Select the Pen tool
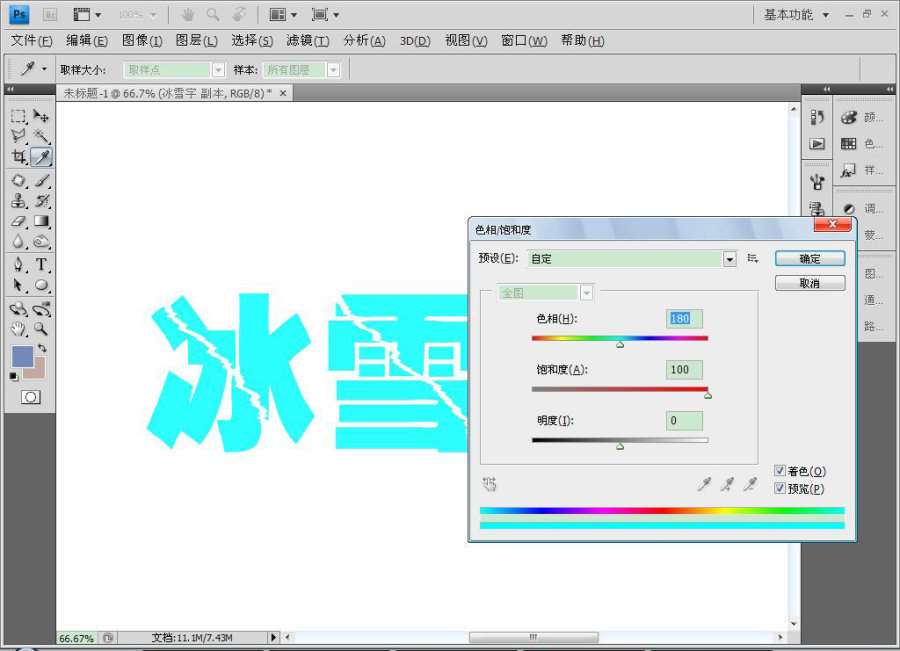The height and width of the screenshot is (651, 900). coord(18,264)
